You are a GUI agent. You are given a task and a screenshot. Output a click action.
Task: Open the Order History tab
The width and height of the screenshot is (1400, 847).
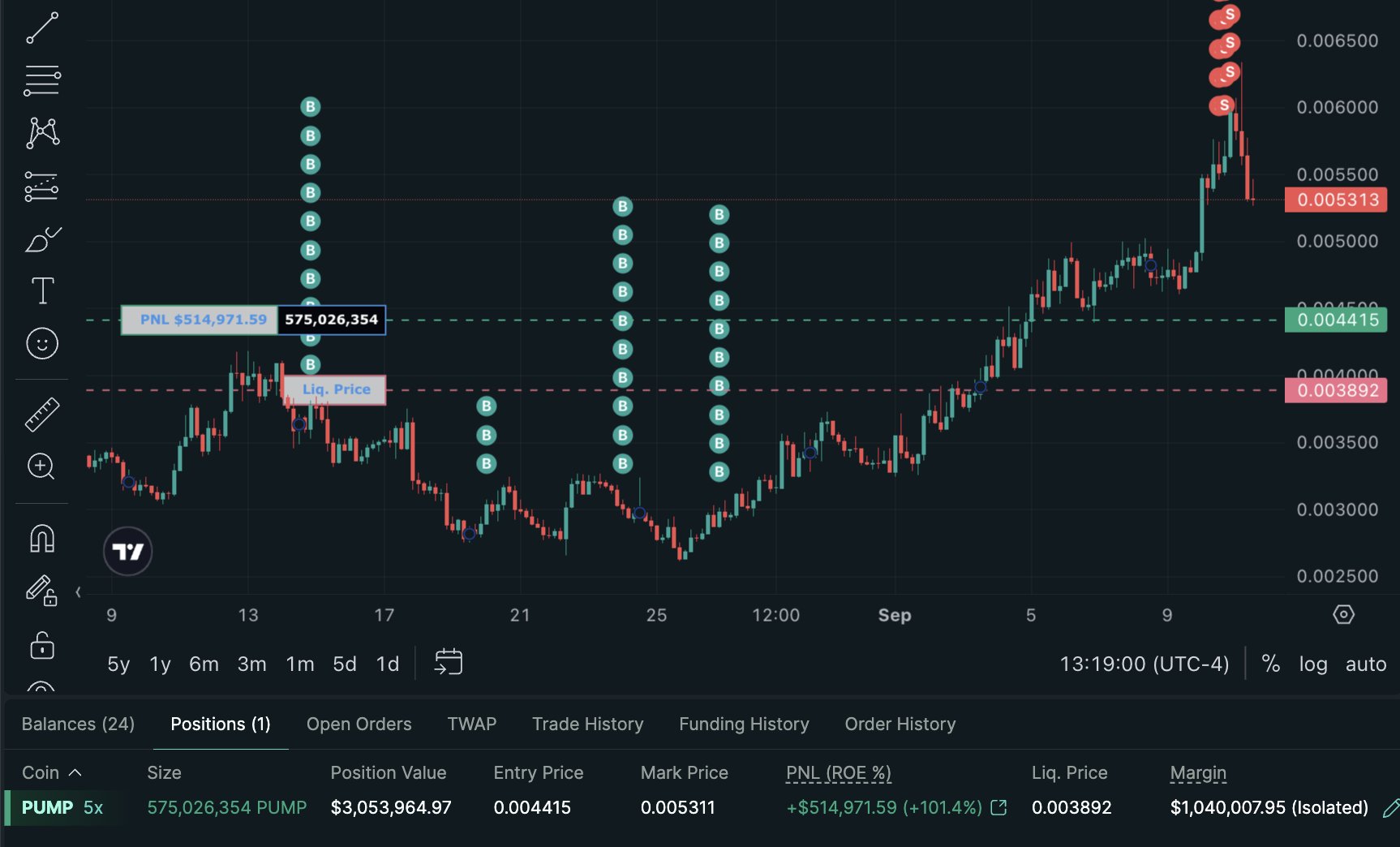point(900,724)
